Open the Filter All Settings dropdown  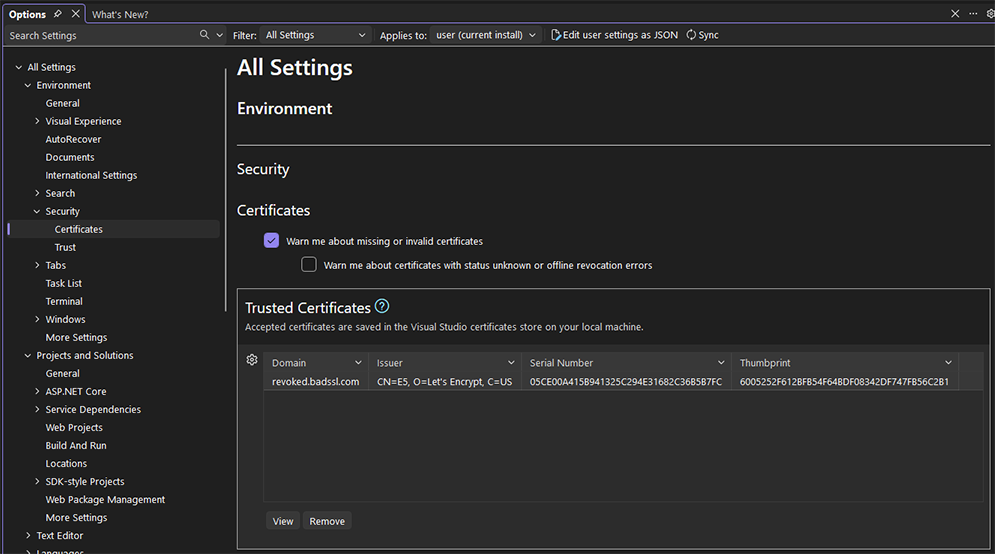[x=316, y=35]
